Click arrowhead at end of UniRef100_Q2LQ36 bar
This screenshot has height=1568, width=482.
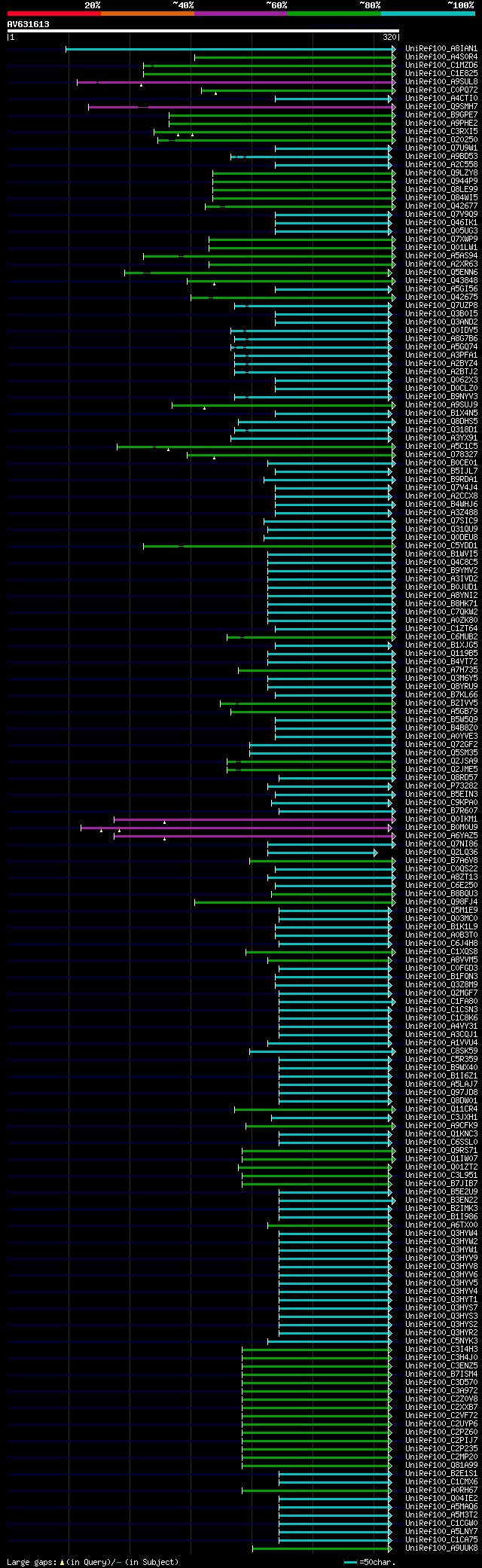click(375, 853)
